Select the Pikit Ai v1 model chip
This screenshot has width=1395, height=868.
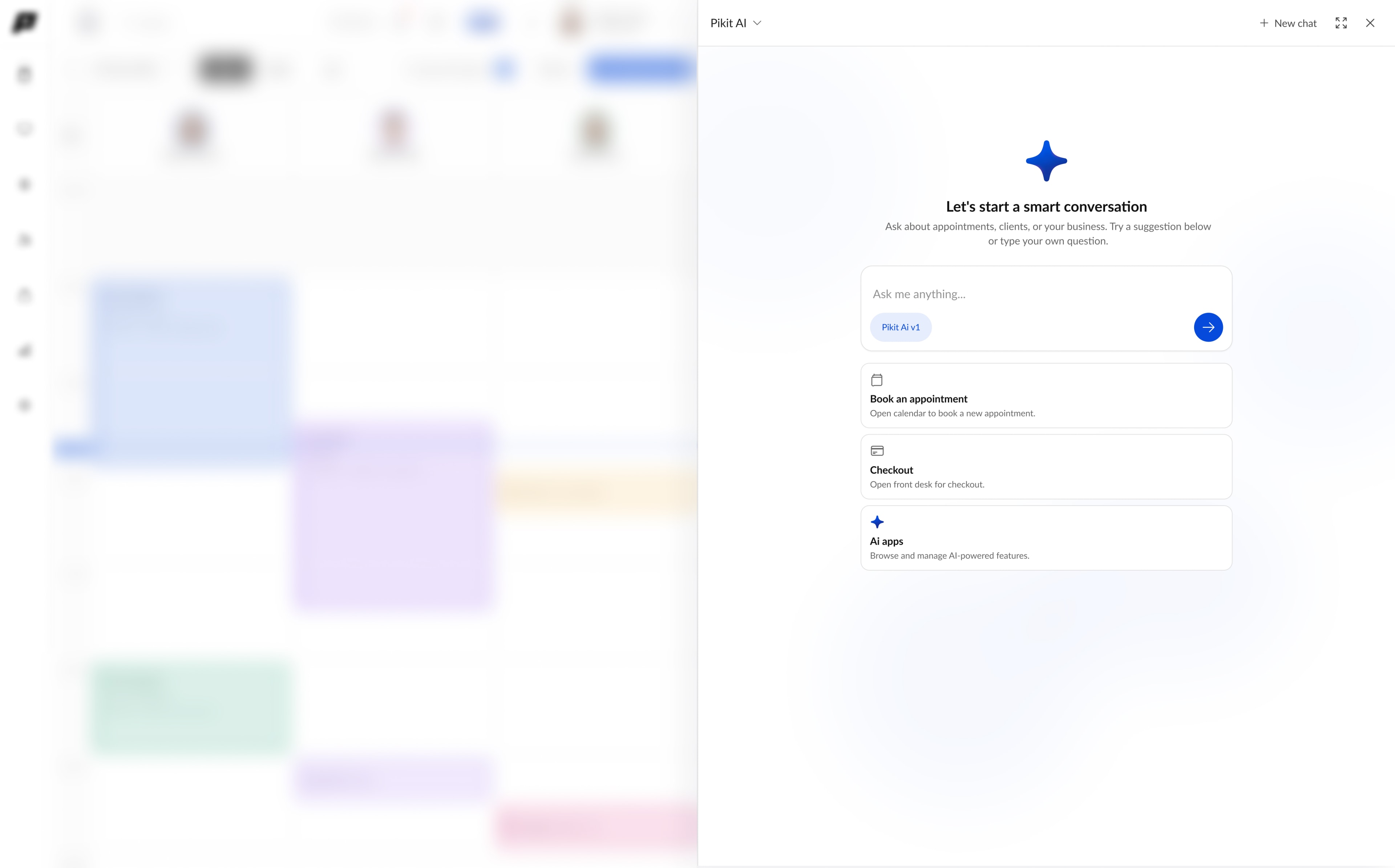(901, 327)
